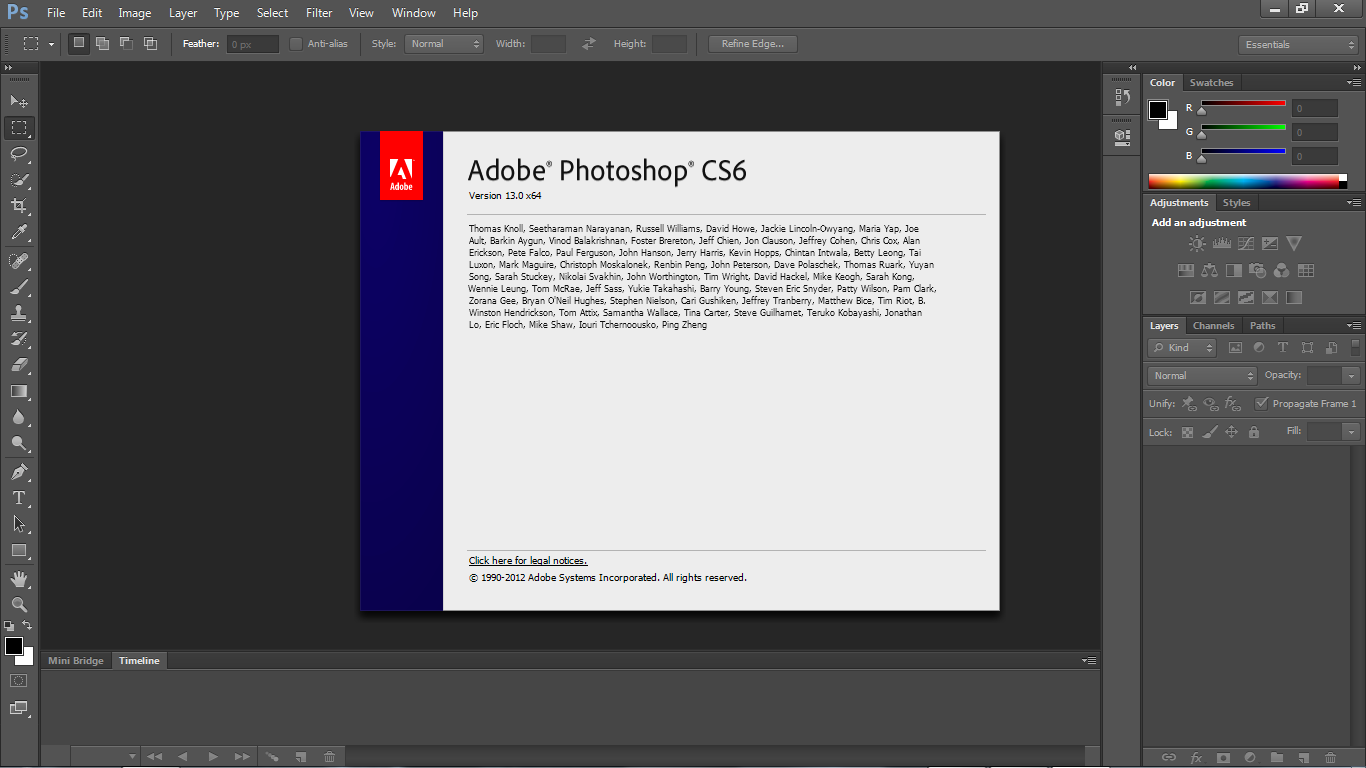Open the Image menu

tap(135, 13)
